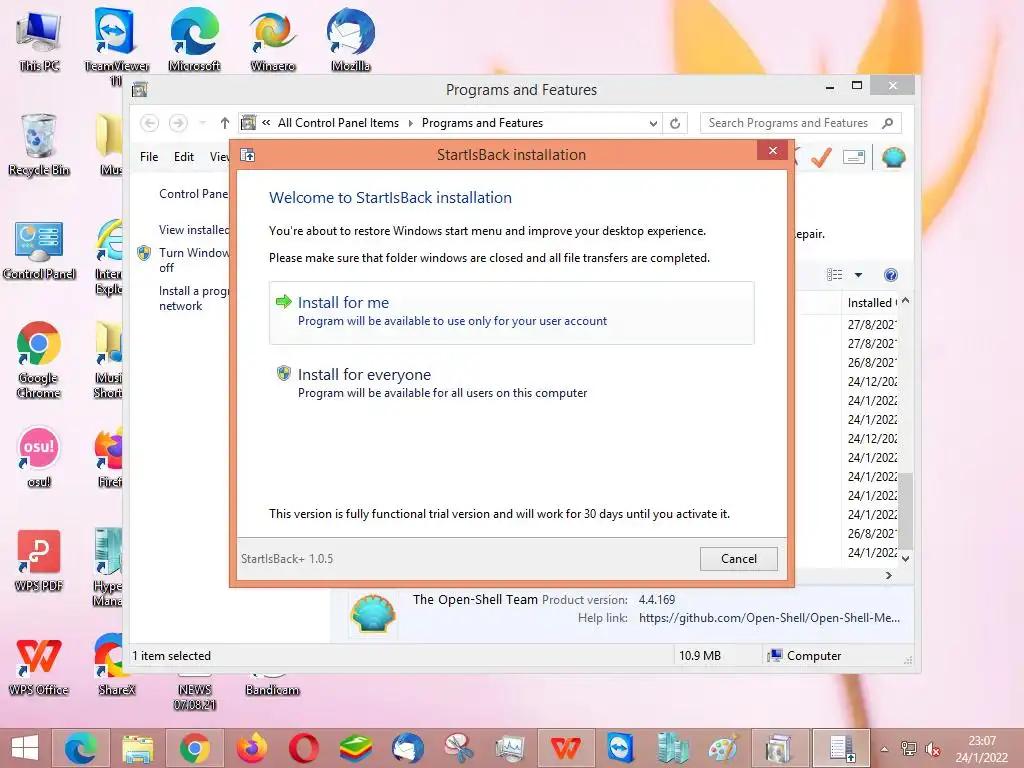Close the StartIsBack installation dialog

coord(773,151)
